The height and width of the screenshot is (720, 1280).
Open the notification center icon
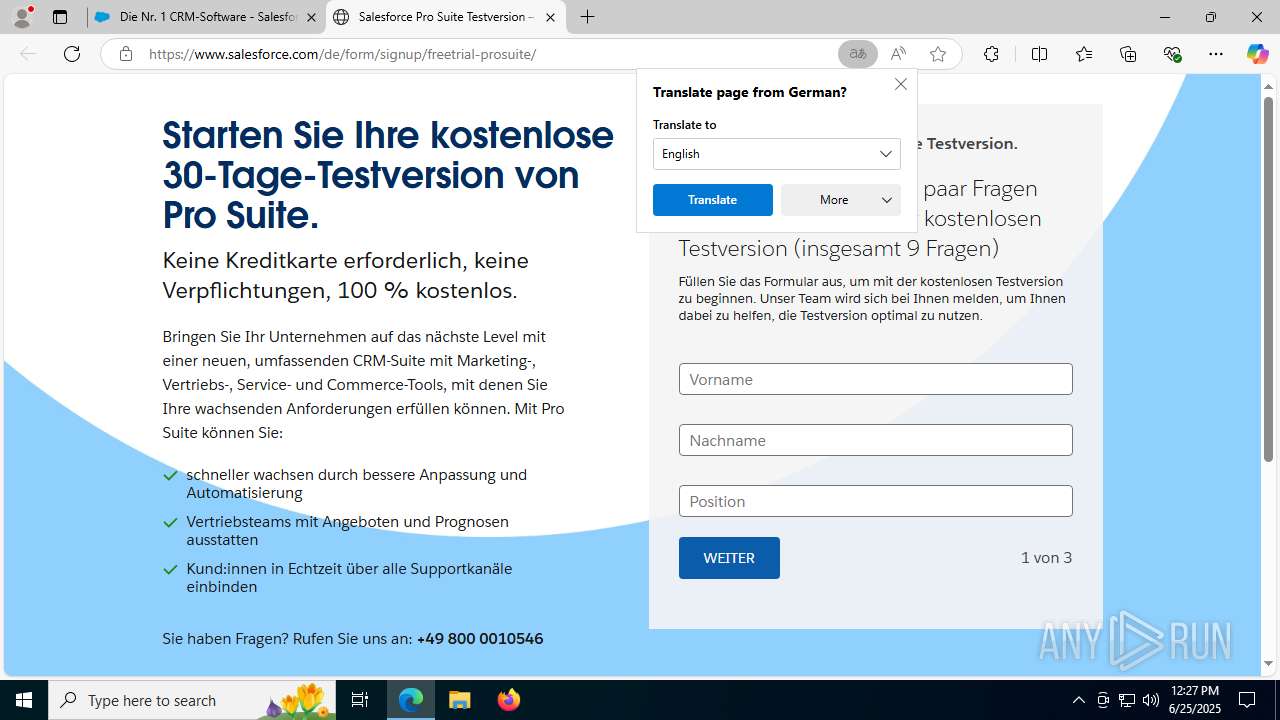tap(1247, 700)
